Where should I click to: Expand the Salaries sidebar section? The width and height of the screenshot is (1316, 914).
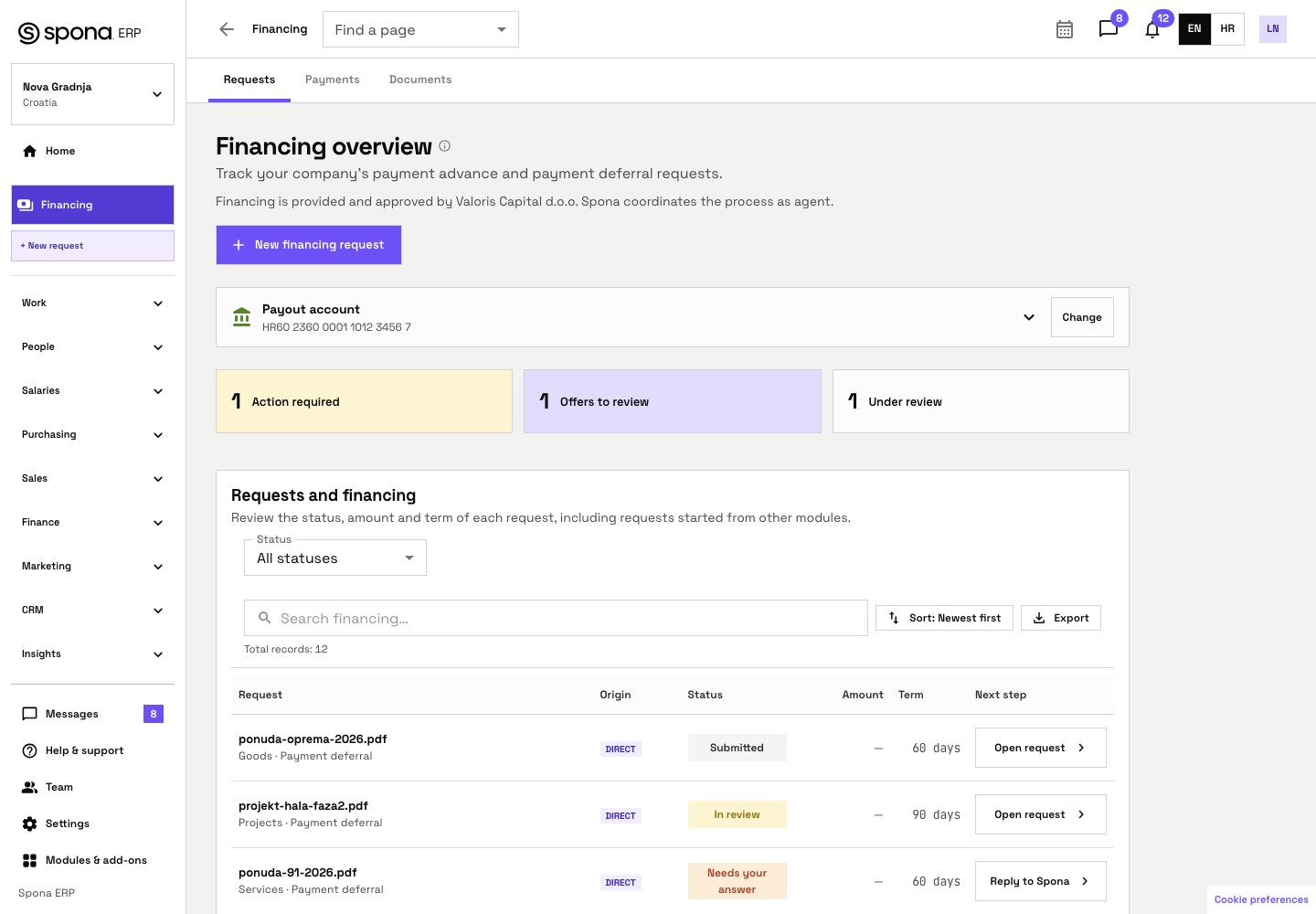pos(92,391)
